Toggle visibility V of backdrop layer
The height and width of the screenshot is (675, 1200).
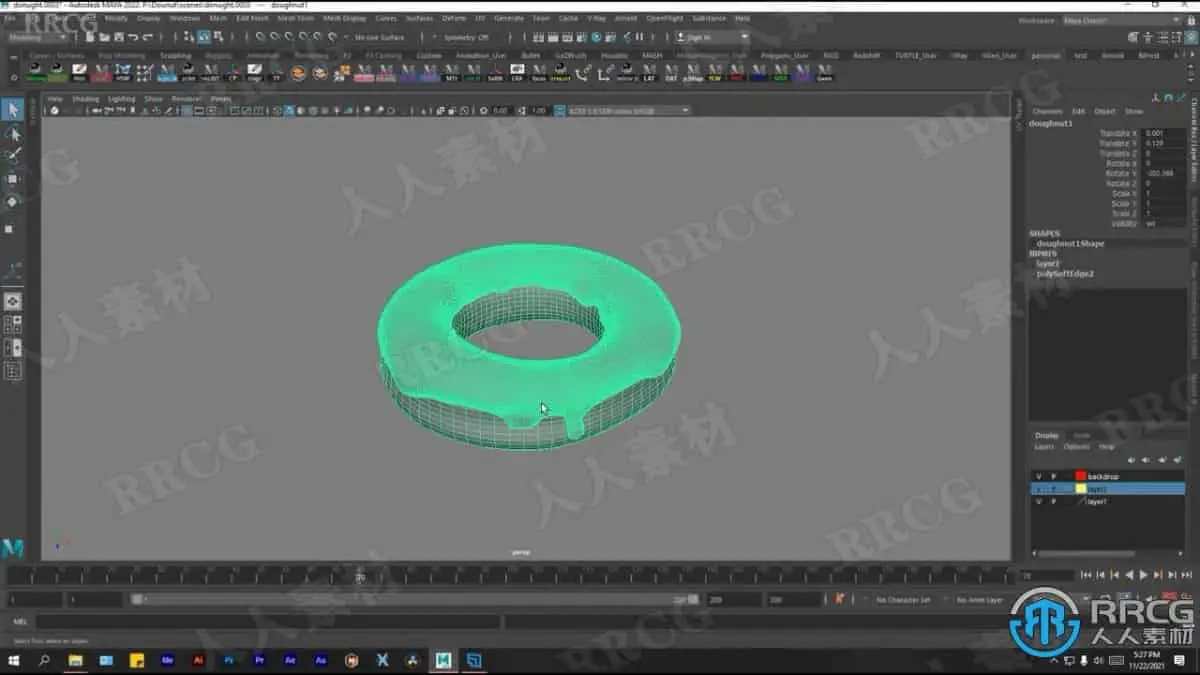[1039, 476]
